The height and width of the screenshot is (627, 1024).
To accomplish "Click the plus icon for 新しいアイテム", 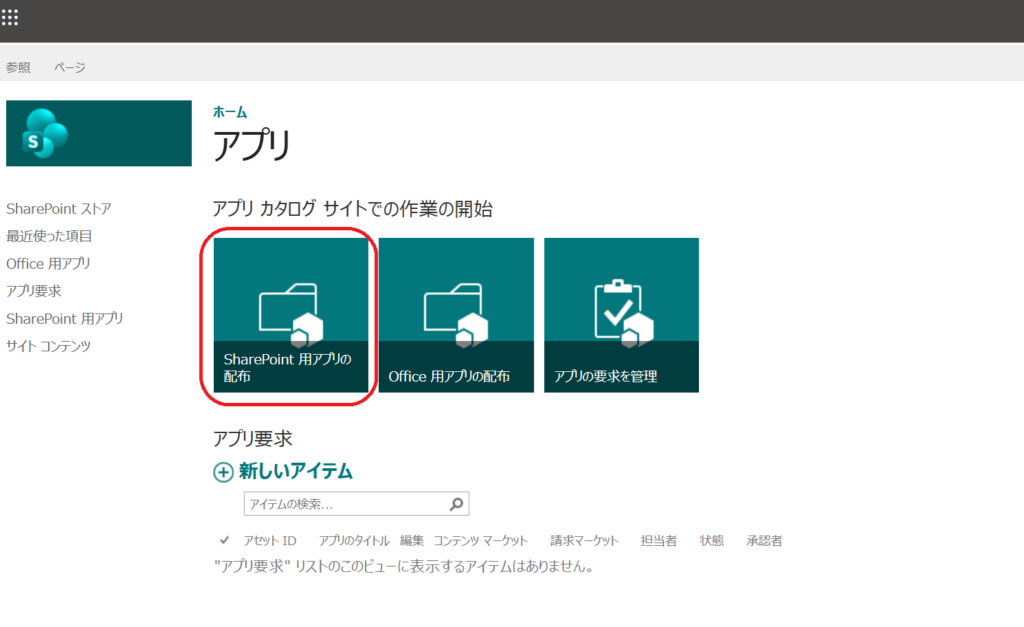I will coord(223,472).
